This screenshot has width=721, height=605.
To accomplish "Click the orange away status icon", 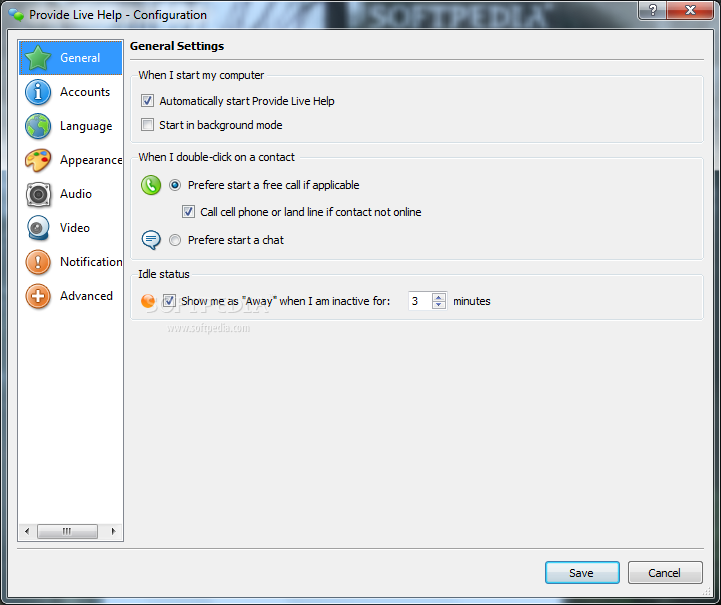I will pos(148,301).
